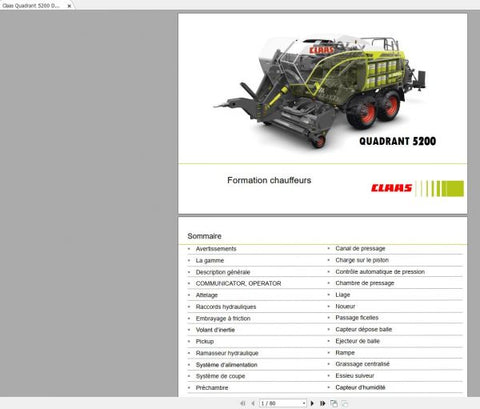Viewport: 480px width, 409px height.
Task: Go to the first page
Action: coord(243,403)
